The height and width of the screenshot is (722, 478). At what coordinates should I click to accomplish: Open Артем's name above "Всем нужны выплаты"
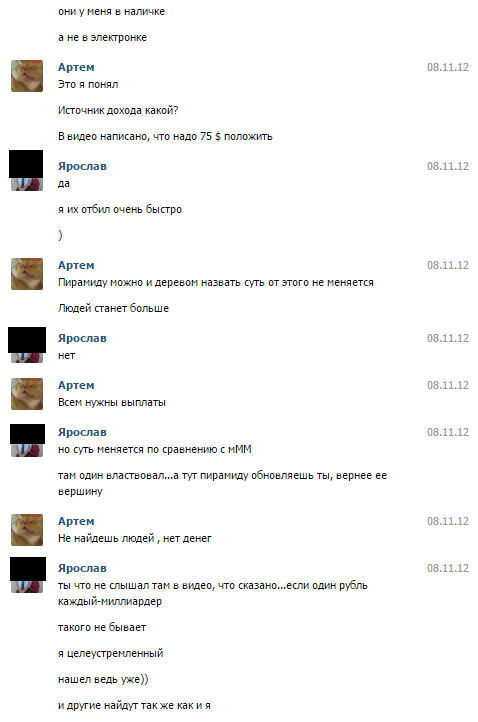pos(76,385)
